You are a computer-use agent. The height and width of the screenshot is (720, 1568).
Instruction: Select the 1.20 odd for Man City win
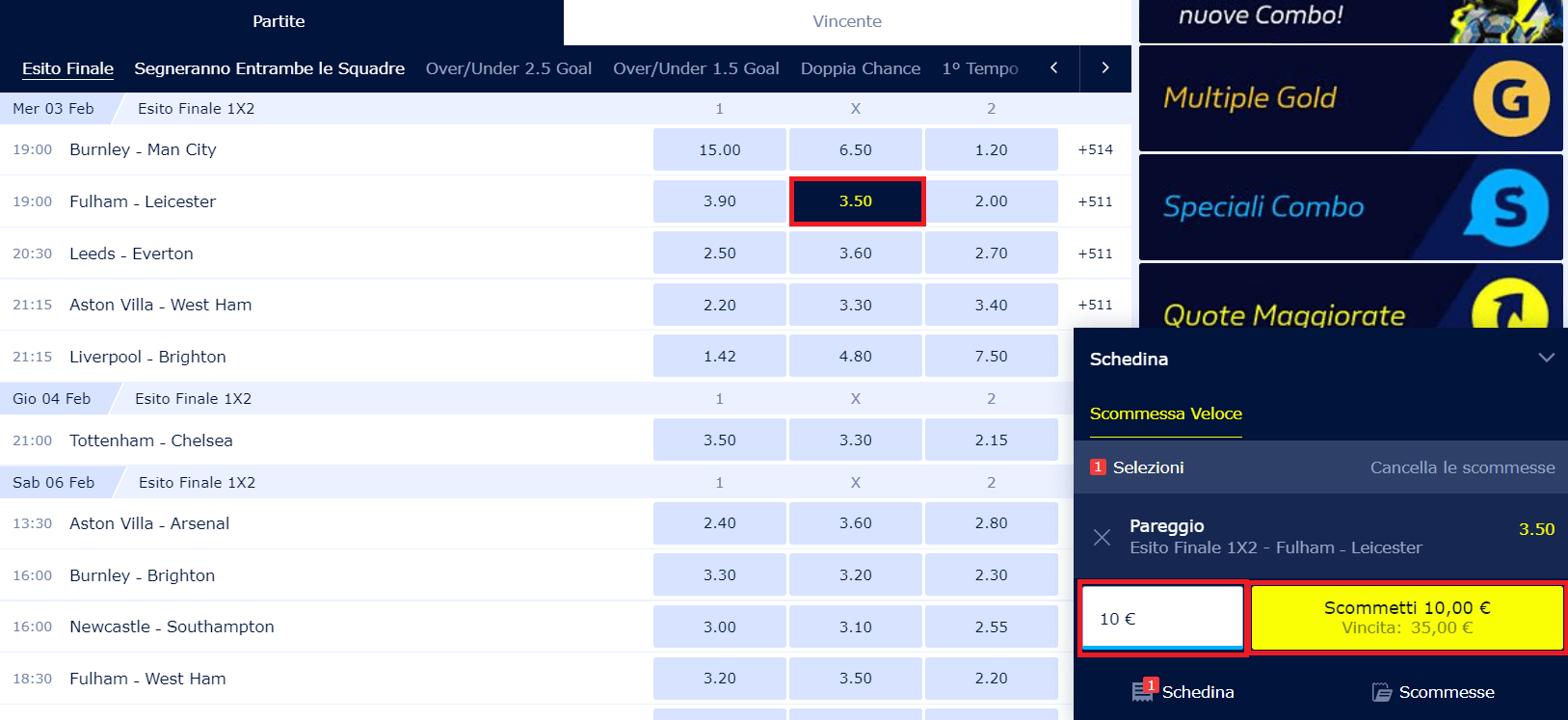(x=991, y=149)
